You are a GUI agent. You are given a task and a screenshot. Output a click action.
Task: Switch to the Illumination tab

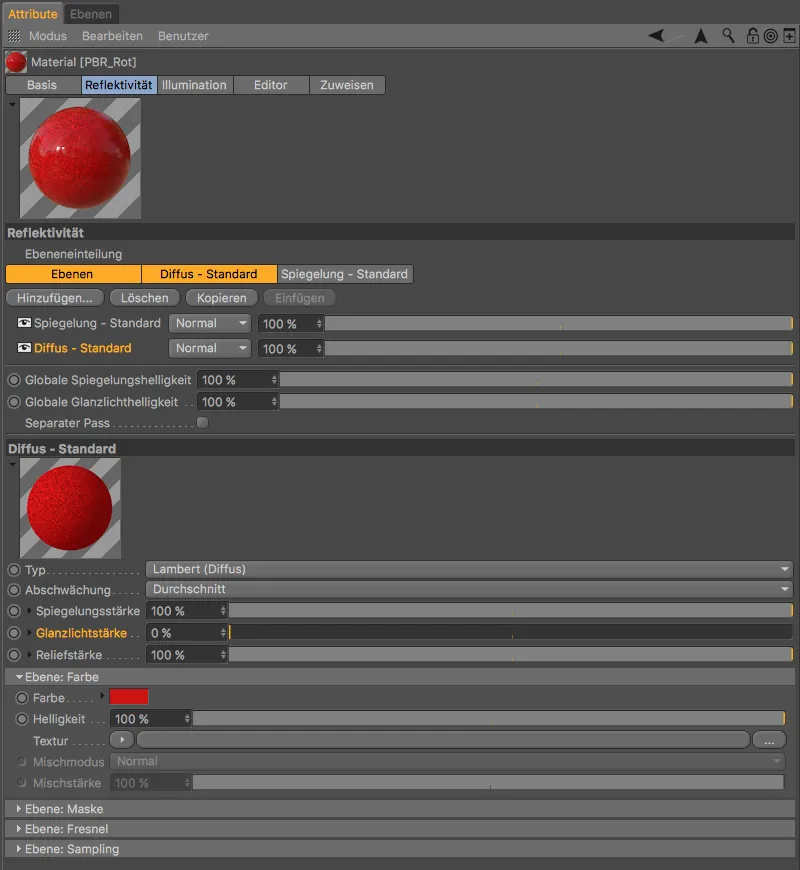tap(194, 85)
